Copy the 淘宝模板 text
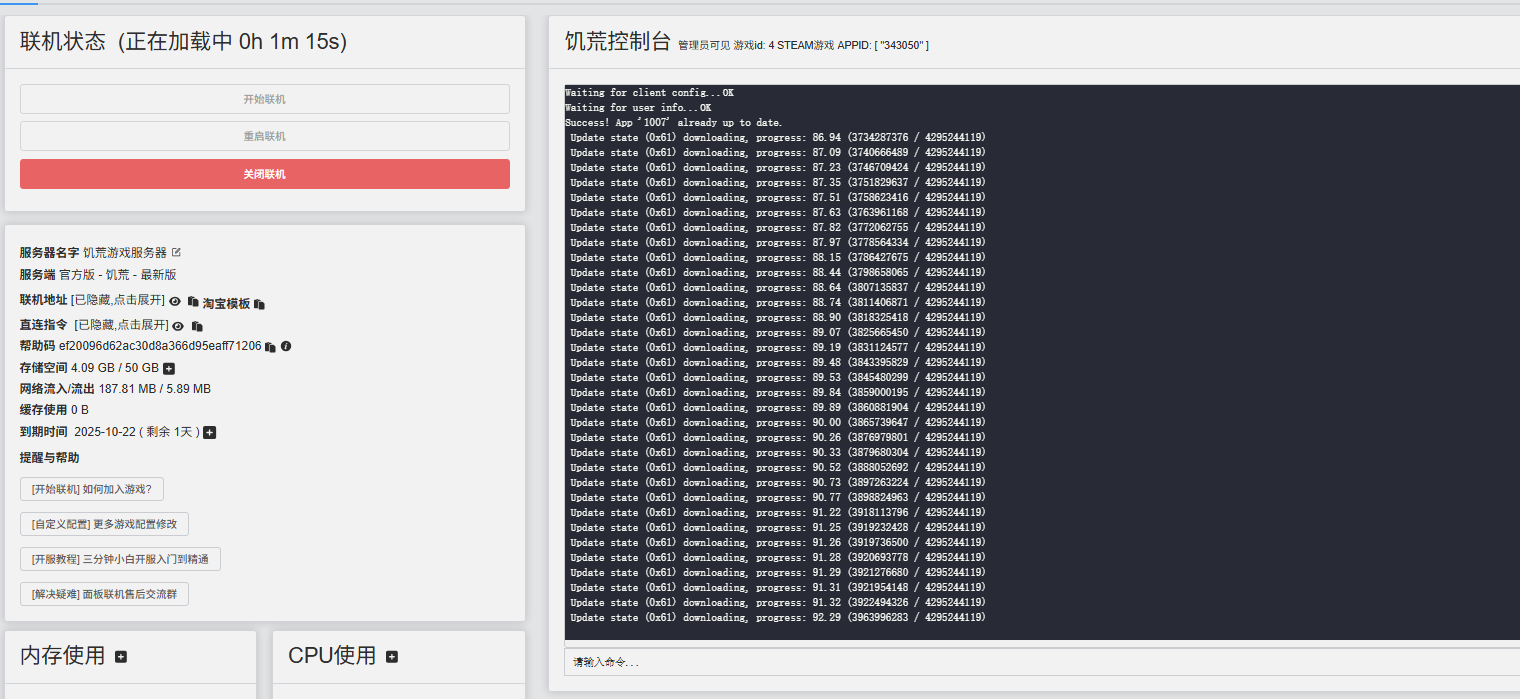 (x=260, y=304)
